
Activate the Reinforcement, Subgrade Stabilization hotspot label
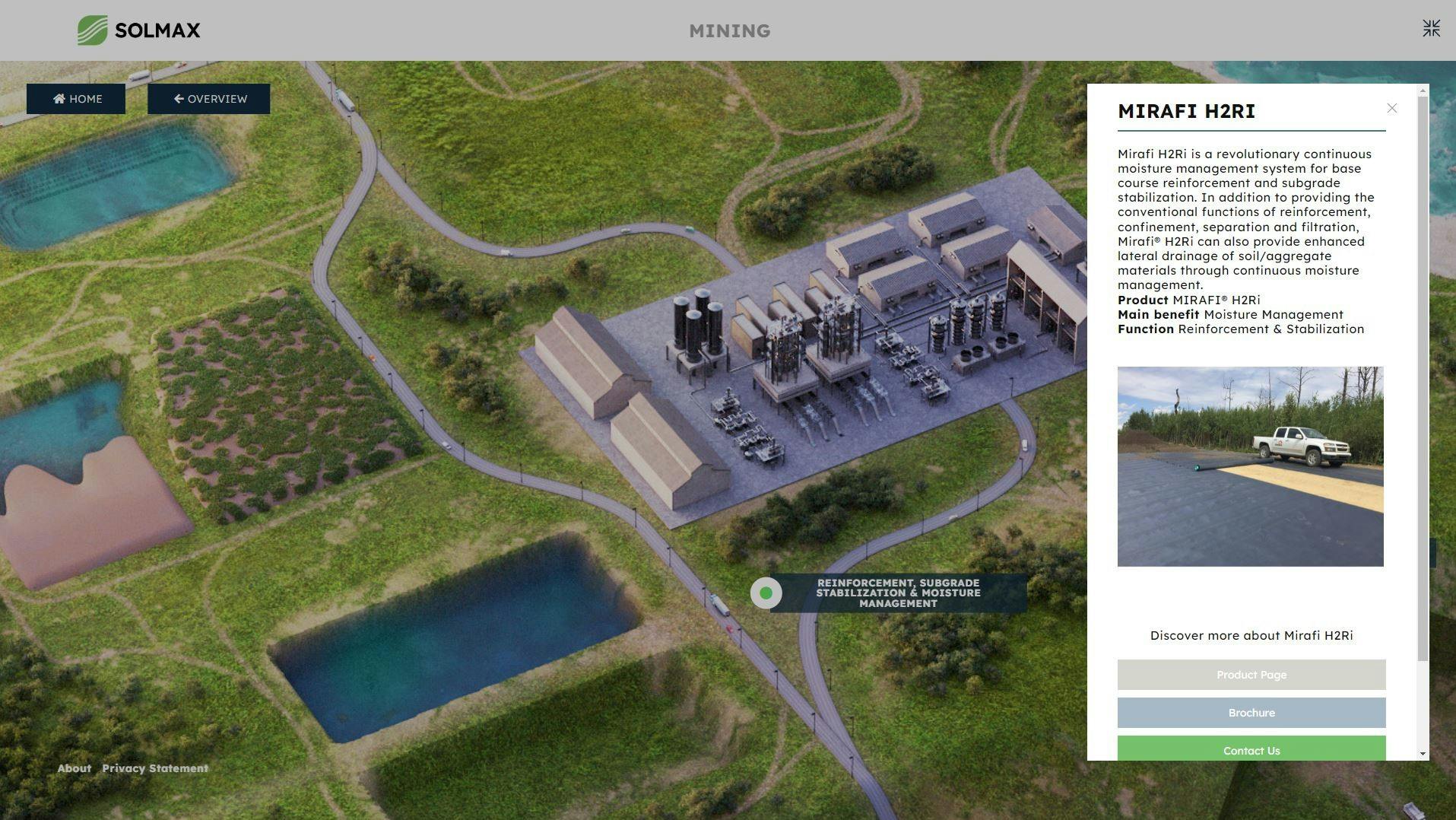899,593
